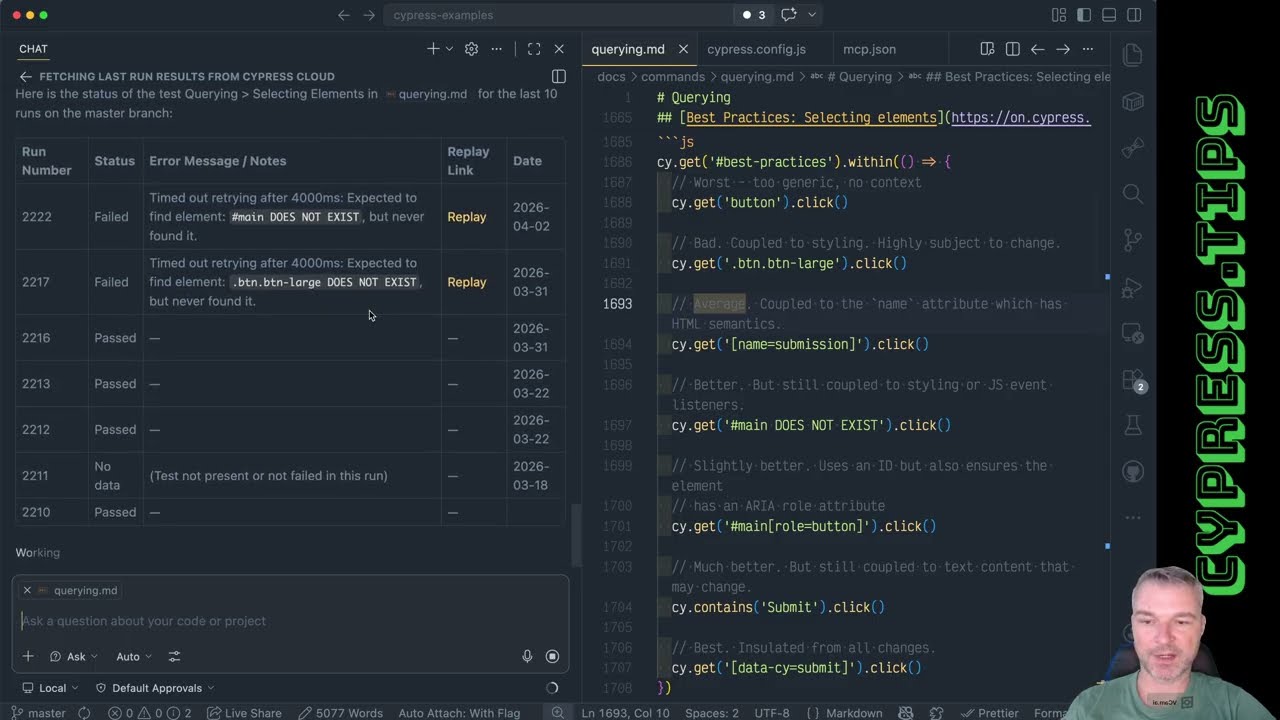Viewport: 1280px width, 720px height.
Task: Select the docs breadcrumb segment
Action: point(611,77)
